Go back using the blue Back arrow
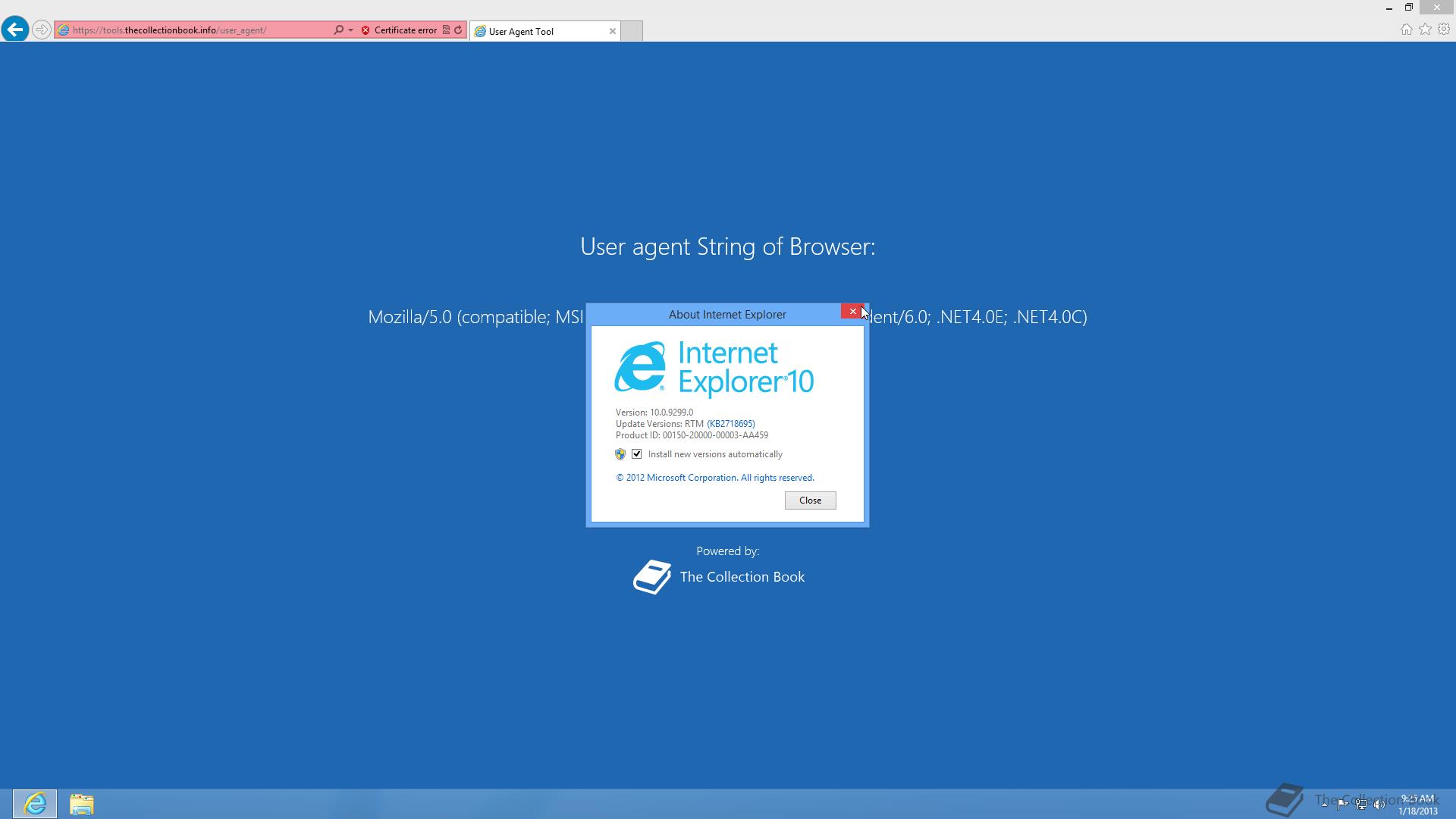This screenshot has width=1456, height=819. coord(14,30)
